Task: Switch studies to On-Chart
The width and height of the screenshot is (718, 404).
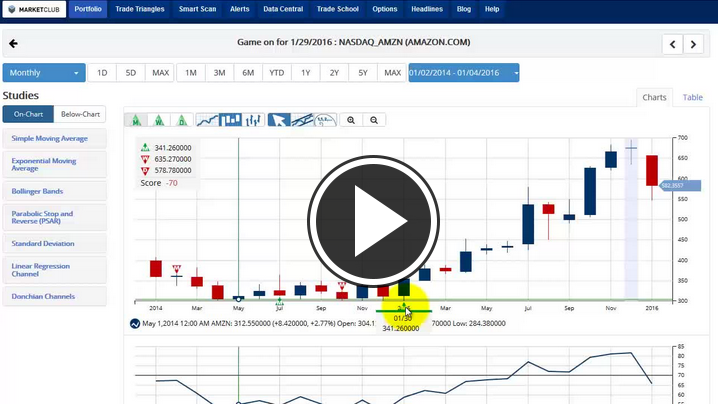Action: [x=28, y=114]
